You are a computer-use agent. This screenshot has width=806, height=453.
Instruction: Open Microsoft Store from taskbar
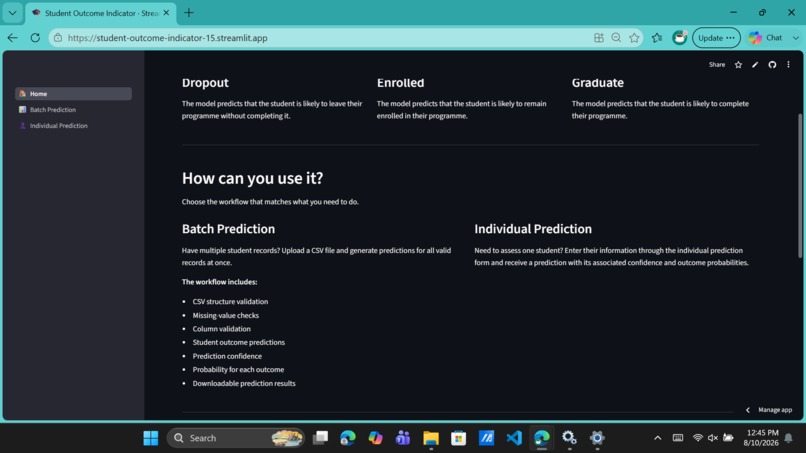[459, 438]
